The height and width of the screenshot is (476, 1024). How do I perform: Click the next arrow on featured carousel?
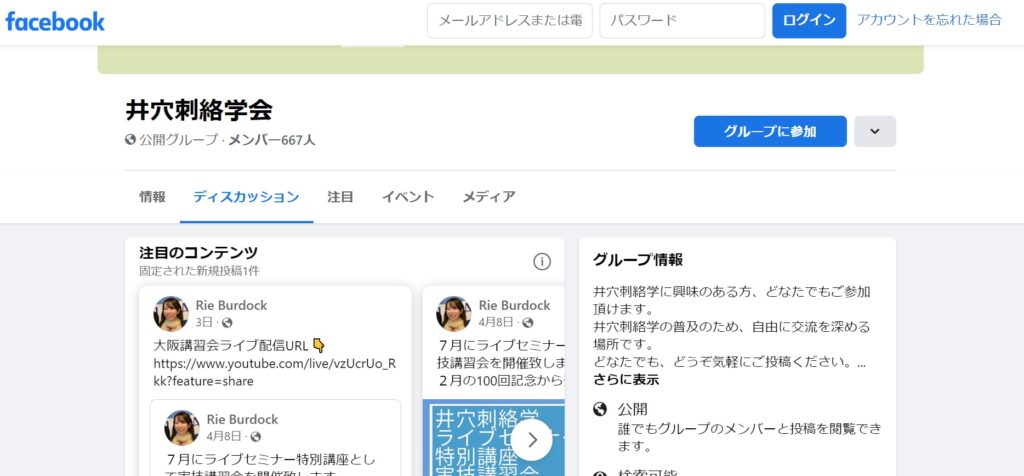coord(532,439)
